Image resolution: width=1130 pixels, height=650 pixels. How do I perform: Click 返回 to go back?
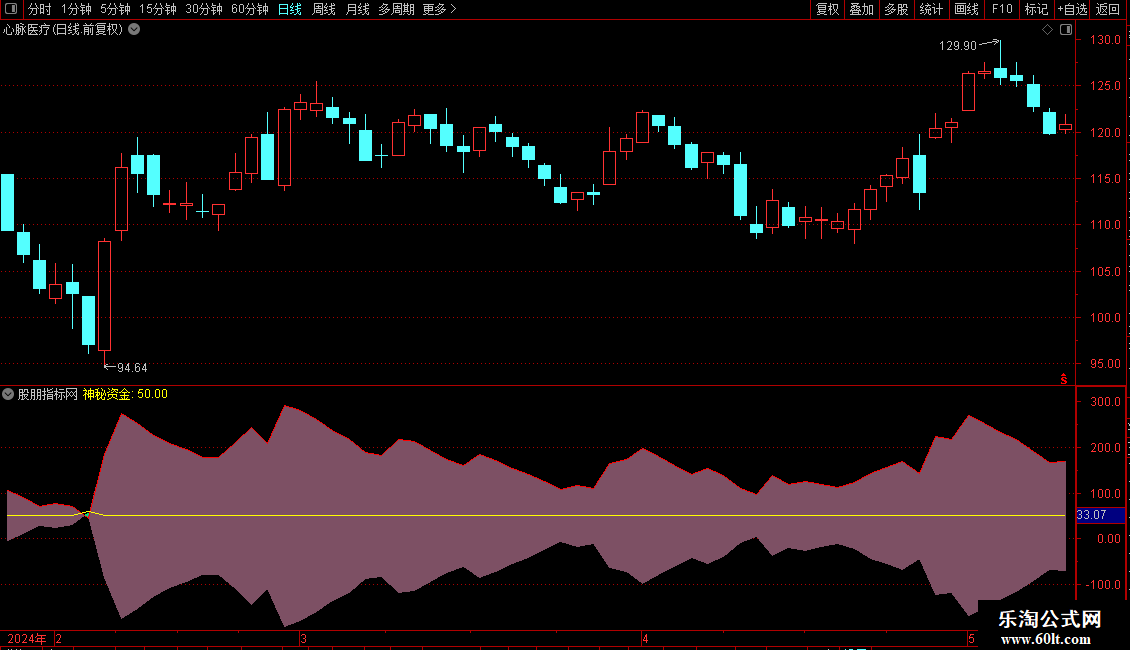1108,9
